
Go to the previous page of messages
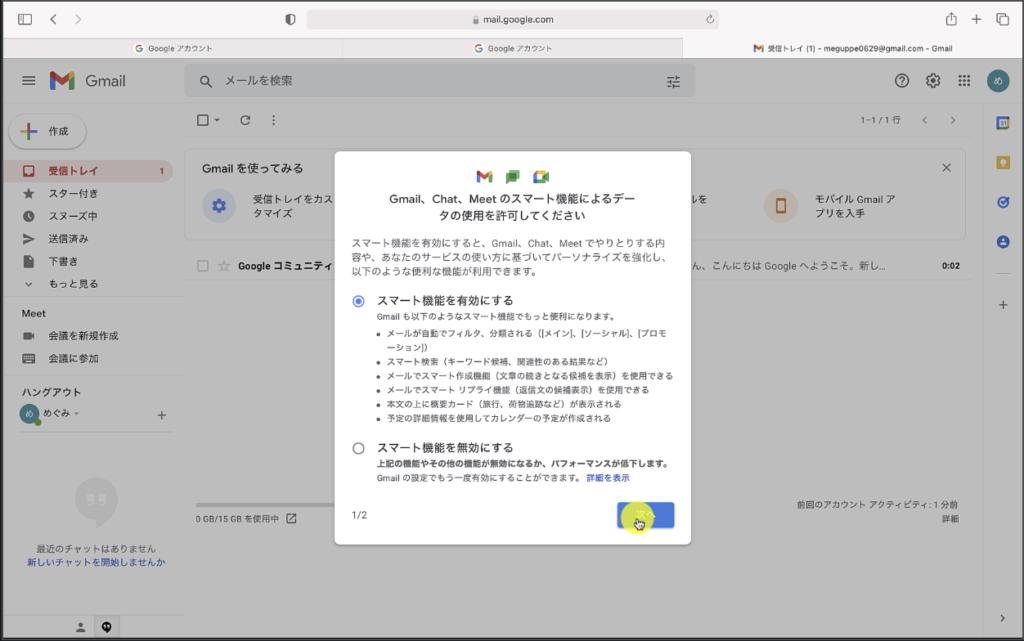pyautogui.click(x=925, y=120)
